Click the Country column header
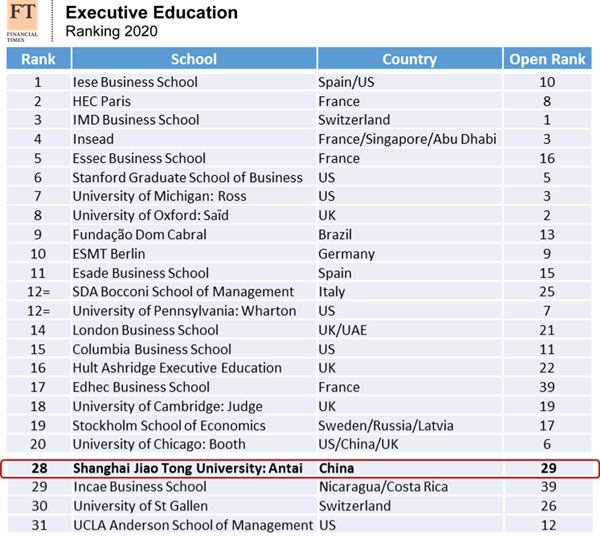The height and width of the screenshot is (536, 600). [409, 60]
